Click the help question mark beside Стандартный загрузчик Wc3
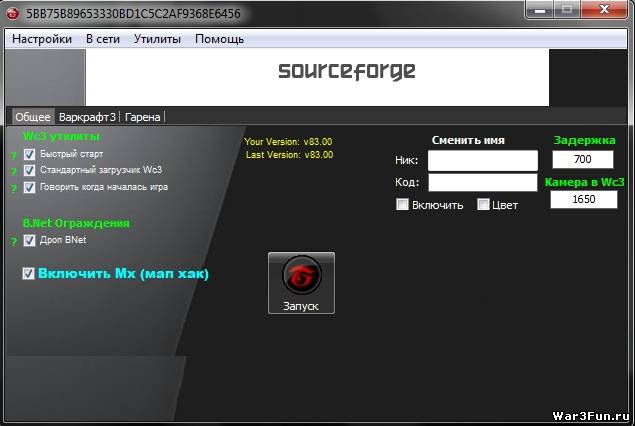This screenshot has width=635, height=426. point(14,171)
